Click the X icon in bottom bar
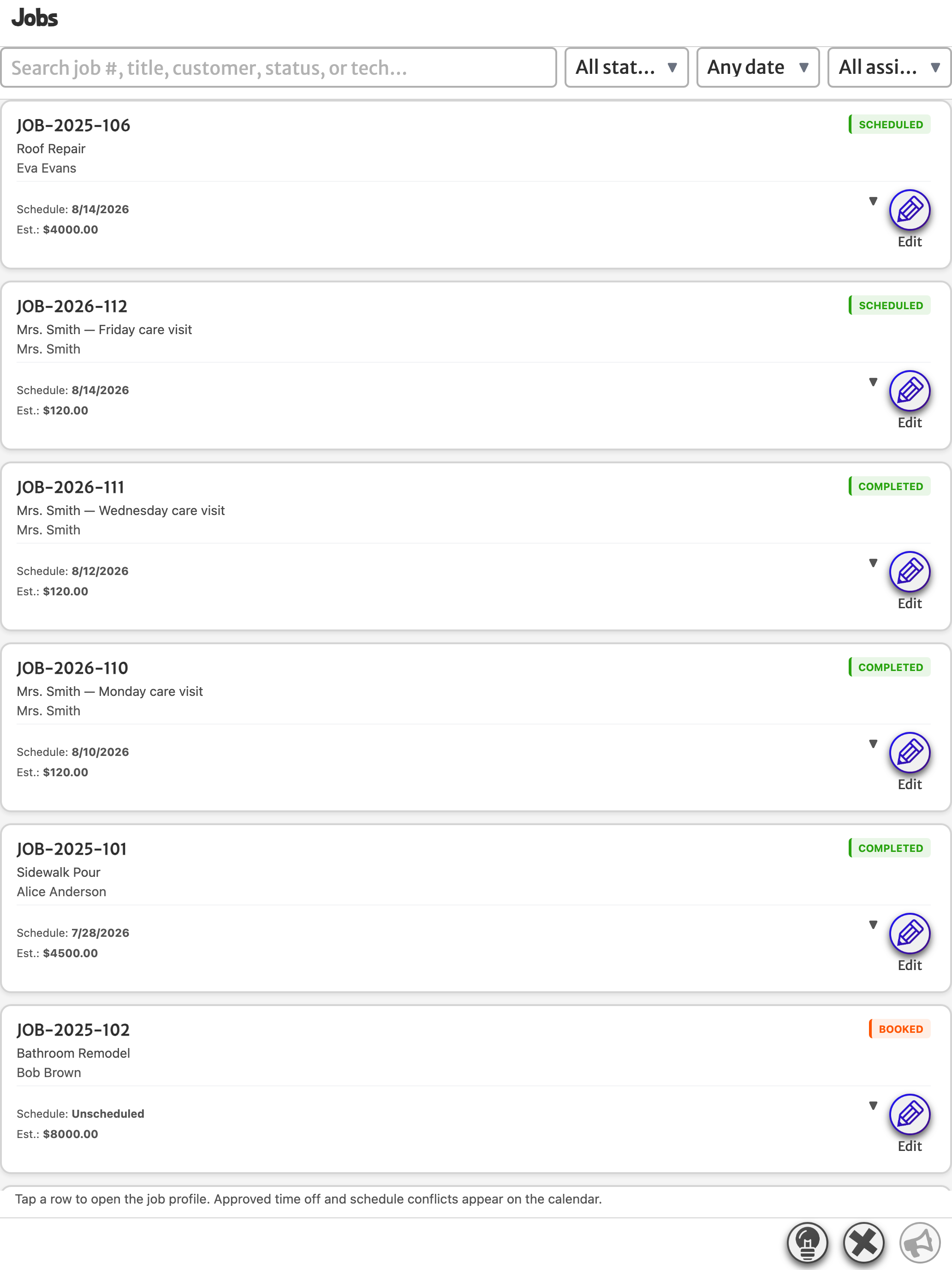 click(863, 1243)
